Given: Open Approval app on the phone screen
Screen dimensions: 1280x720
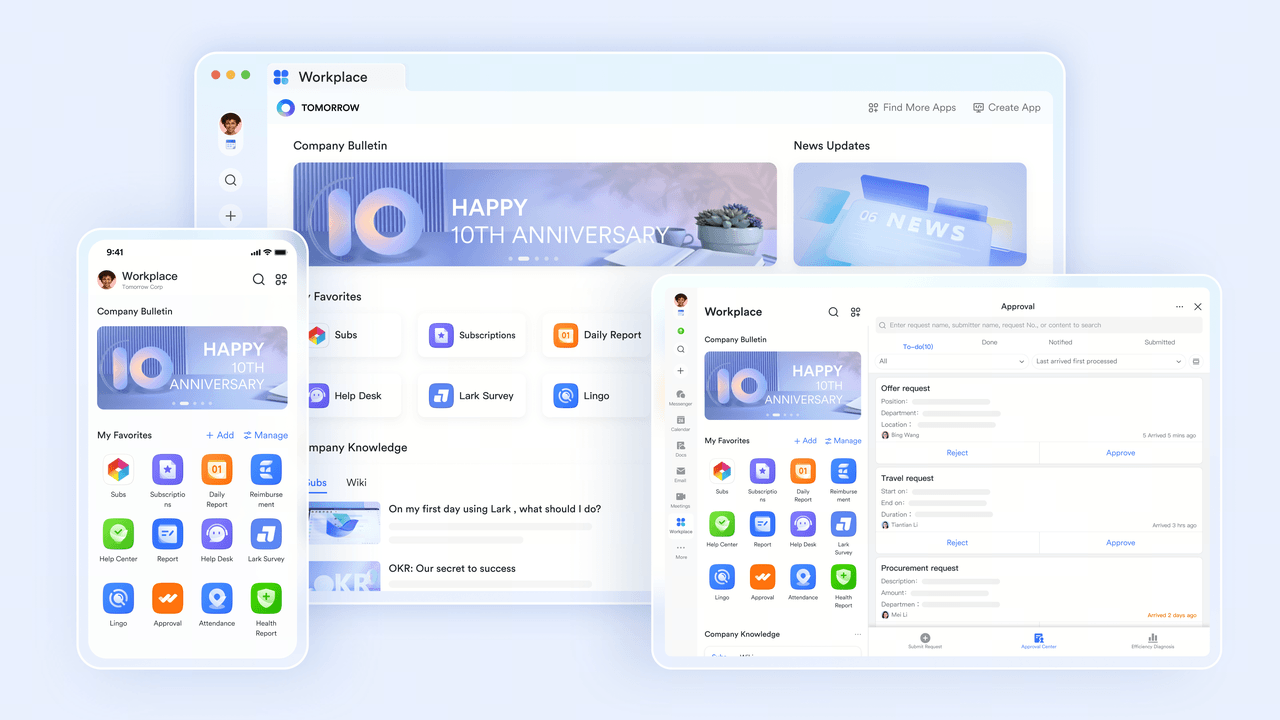Looking at the screenshot, I should point(167,598).
